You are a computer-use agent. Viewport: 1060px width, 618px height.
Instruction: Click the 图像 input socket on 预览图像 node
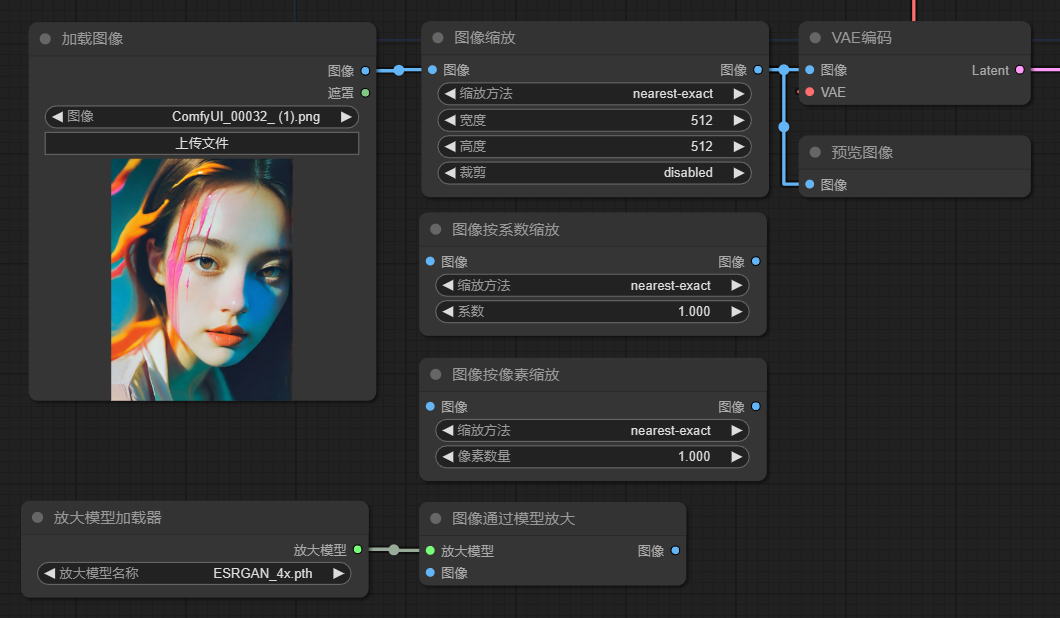pyautogui.click(x=809, y=184)
